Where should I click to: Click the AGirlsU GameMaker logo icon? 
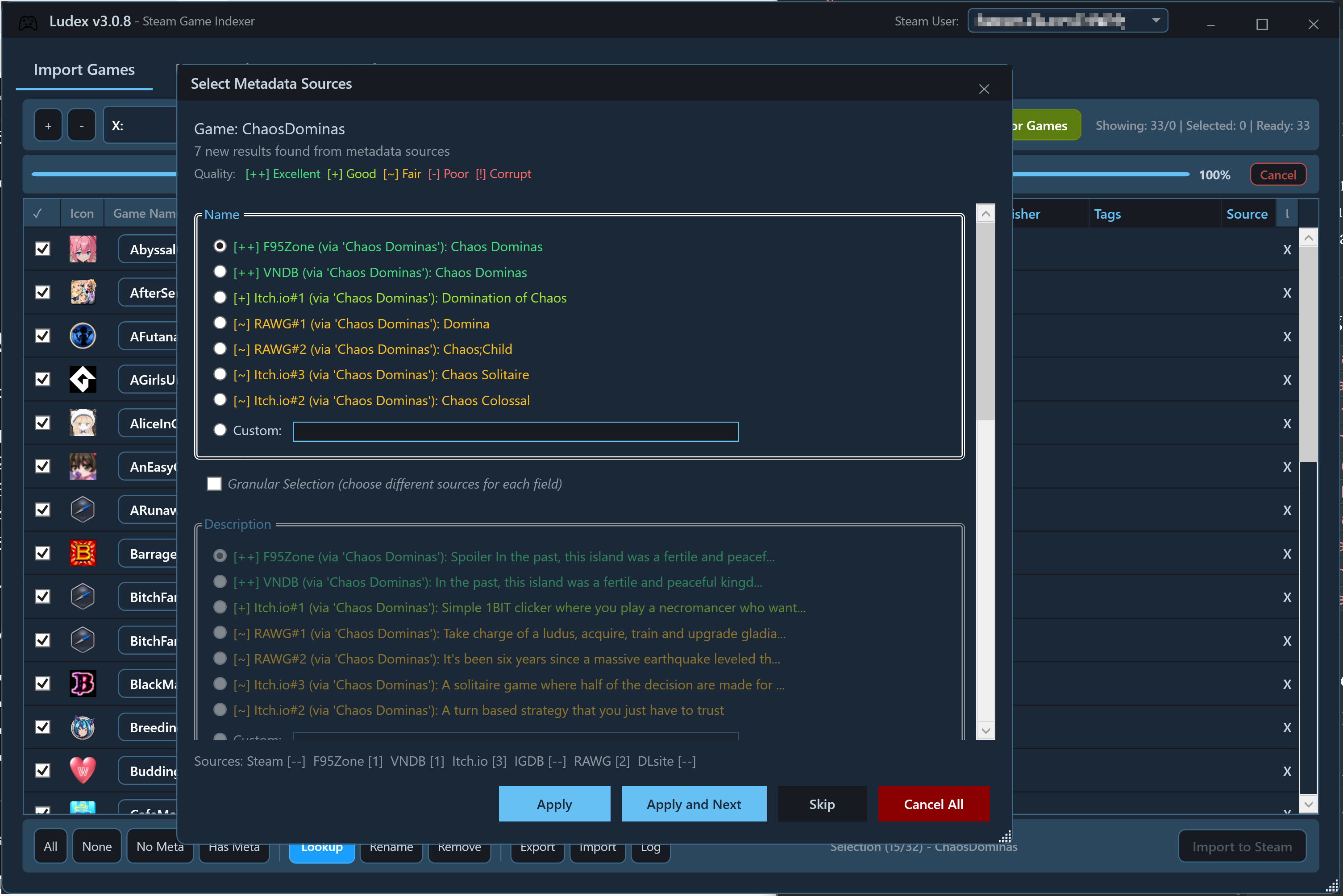click(83, 379)
